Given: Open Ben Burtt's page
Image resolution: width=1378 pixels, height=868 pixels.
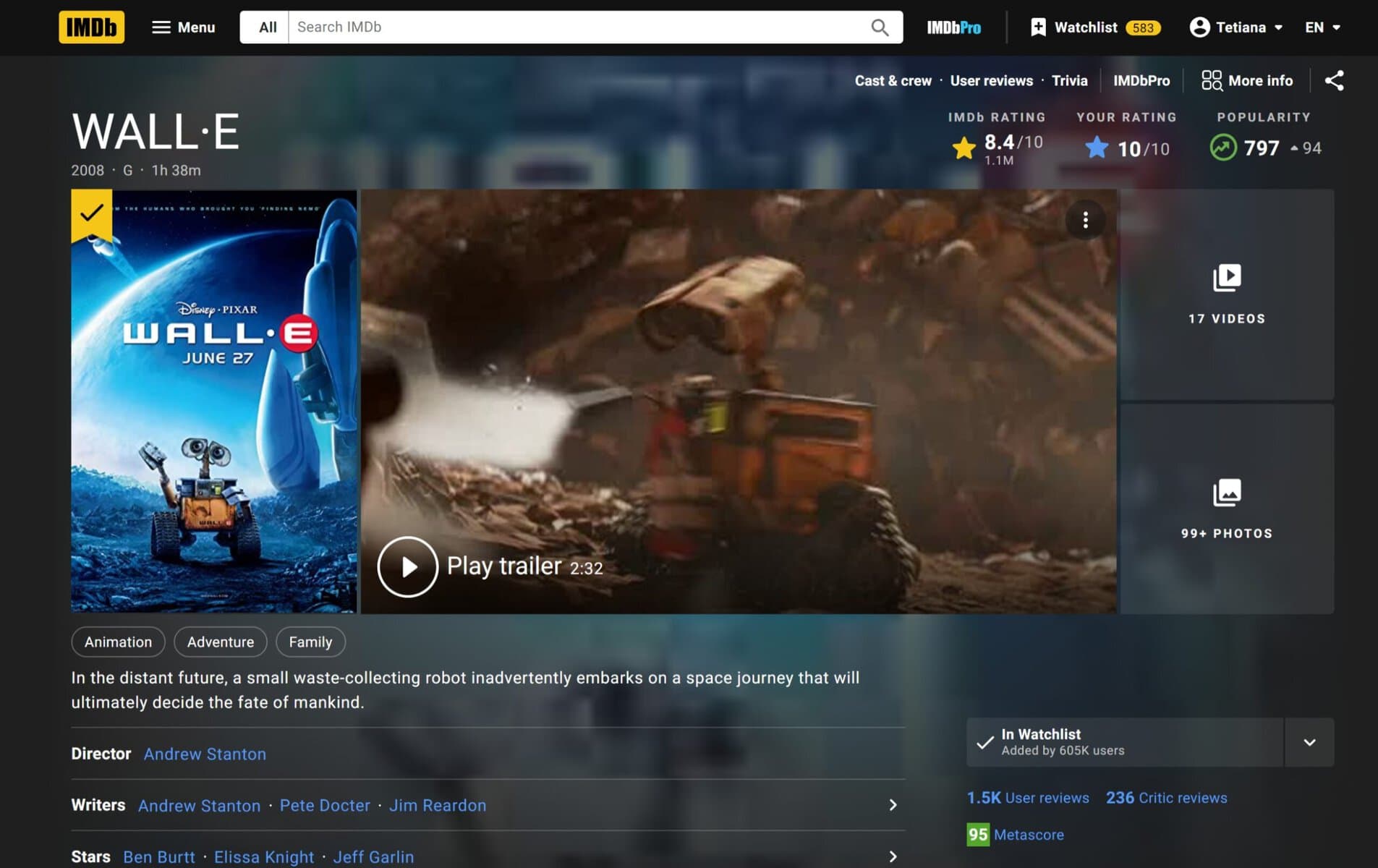Looking at the screenshot, I should (x=159, y=857).
